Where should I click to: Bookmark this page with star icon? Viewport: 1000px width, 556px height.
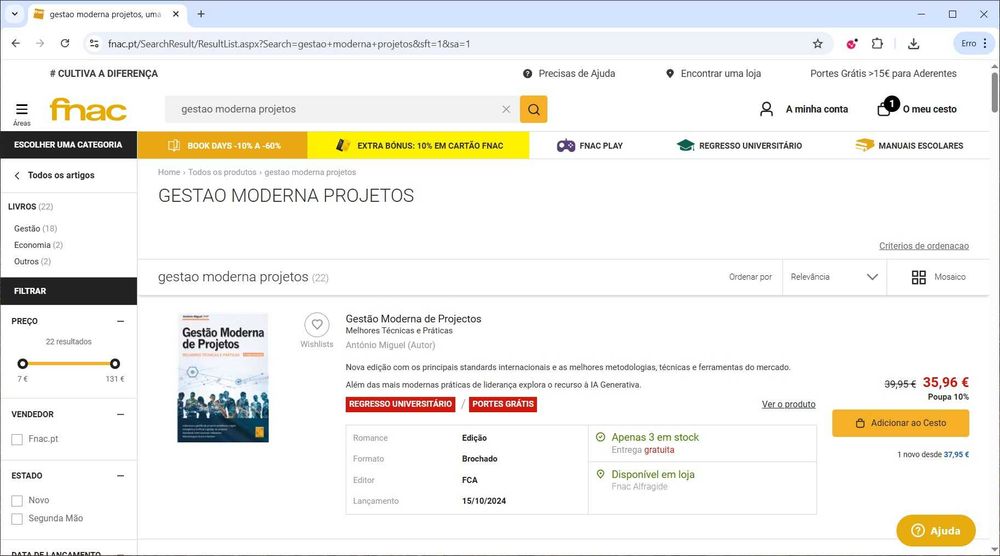point(818,43)
